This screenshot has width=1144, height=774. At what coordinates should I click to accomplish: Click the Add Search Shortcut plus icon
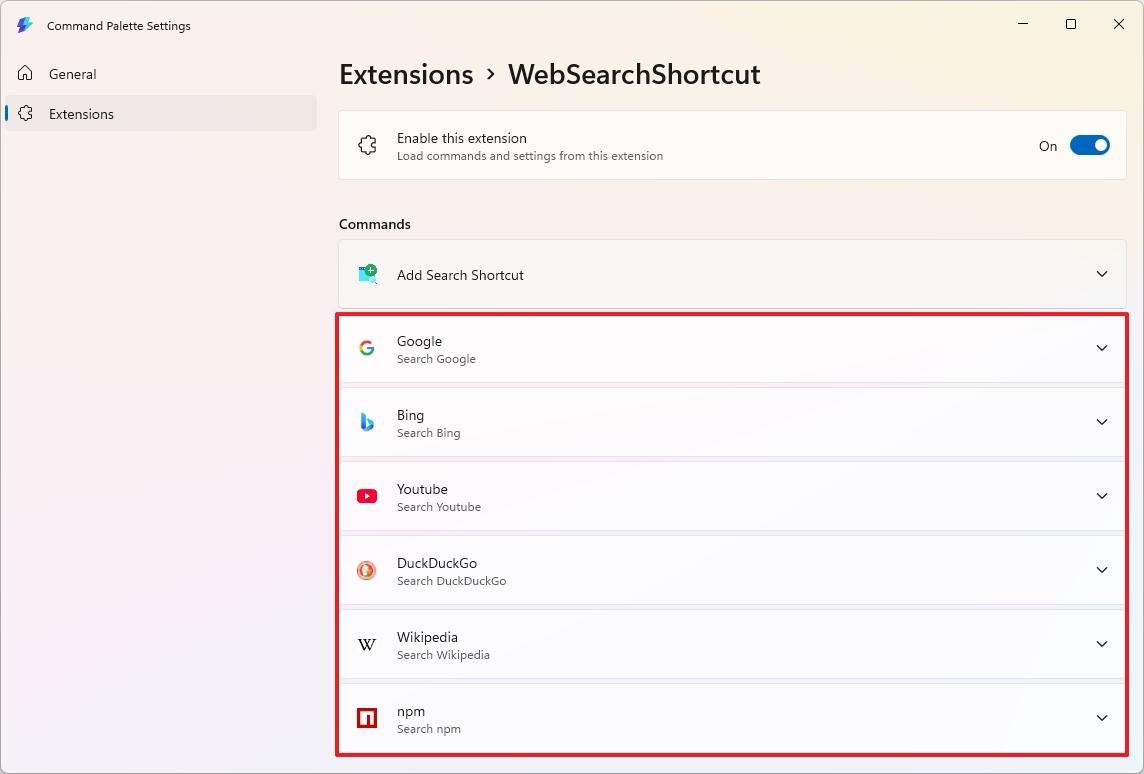pyautogui.click(x=367, y=273)
